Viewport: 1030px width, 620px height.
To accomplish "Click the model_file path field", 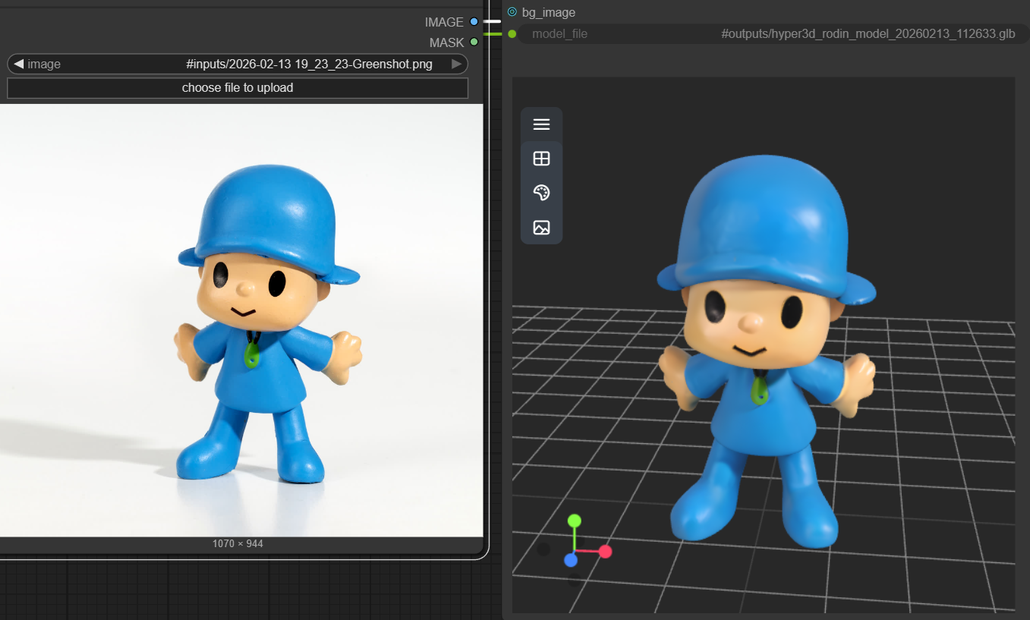I will [x=774, y=33].
